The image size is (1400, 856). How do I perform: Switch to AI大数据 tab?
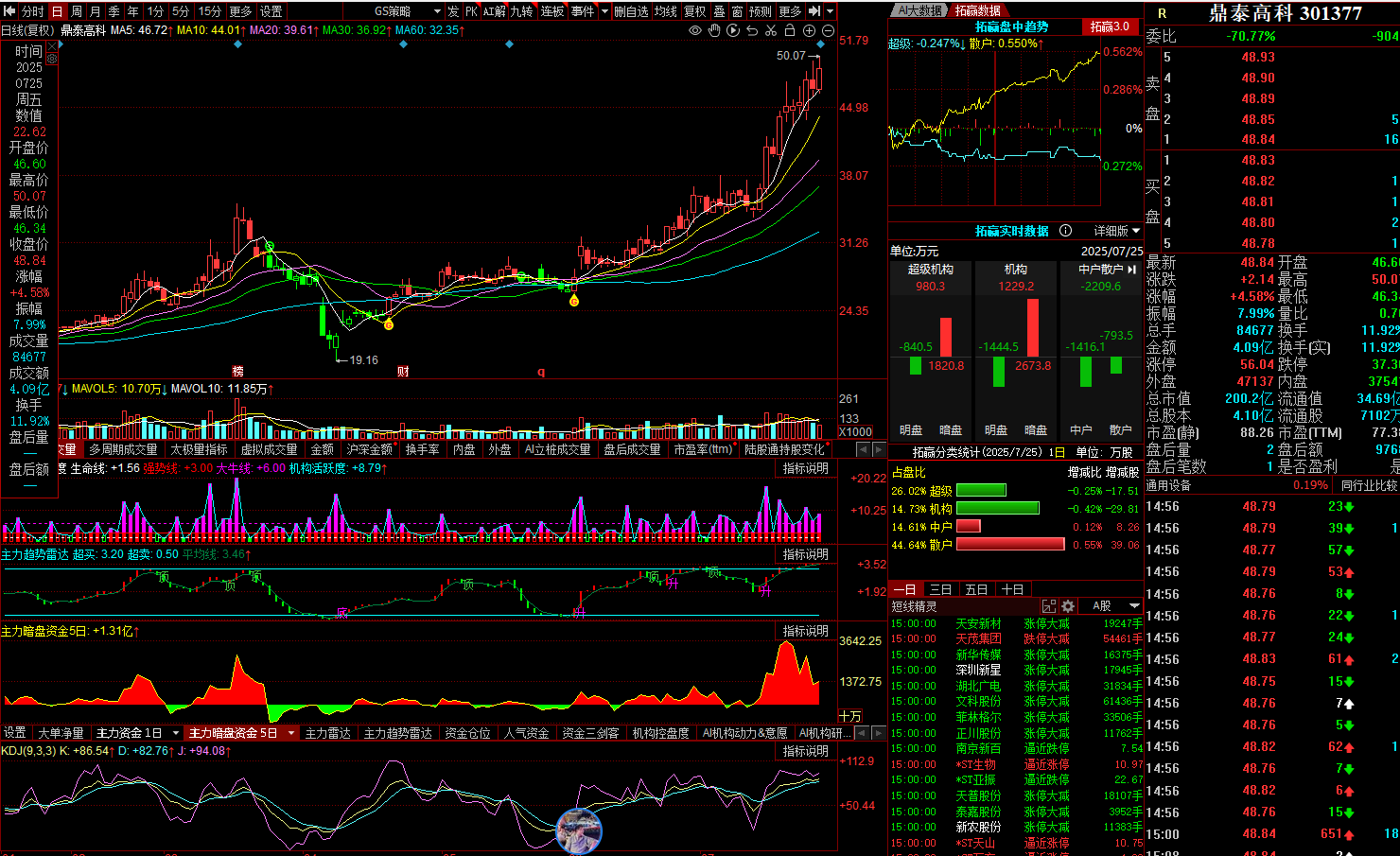pos(919,10)
